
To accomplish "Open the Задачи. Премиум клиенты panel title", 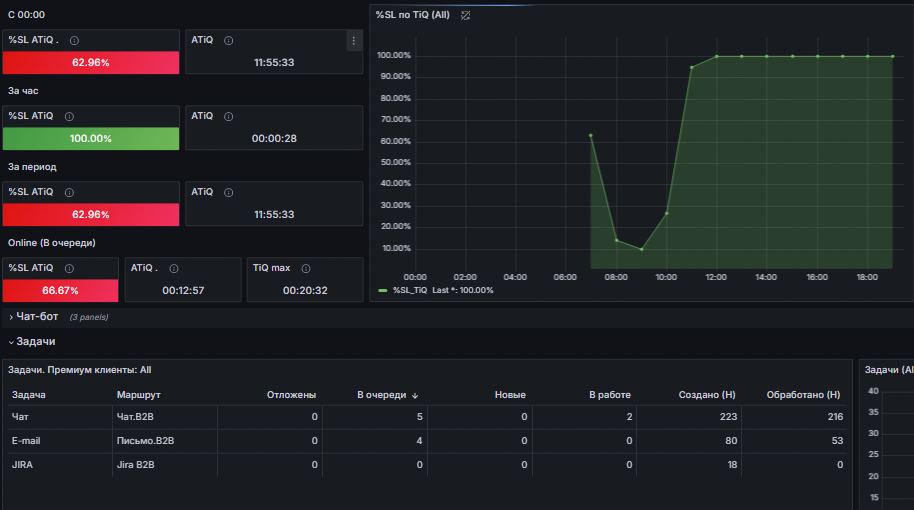I will (x=80, y=370).
